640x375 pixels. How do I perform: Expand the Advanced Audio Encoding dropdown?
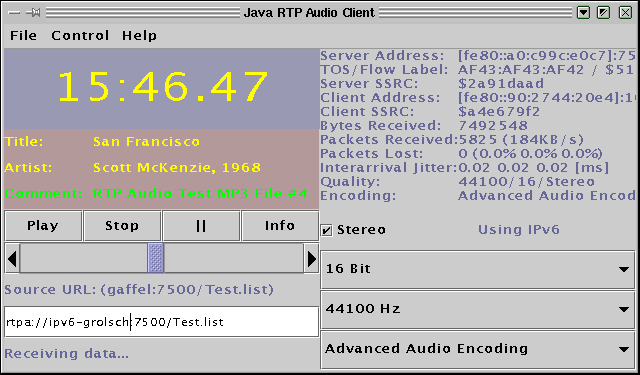(x=478, y=349)
